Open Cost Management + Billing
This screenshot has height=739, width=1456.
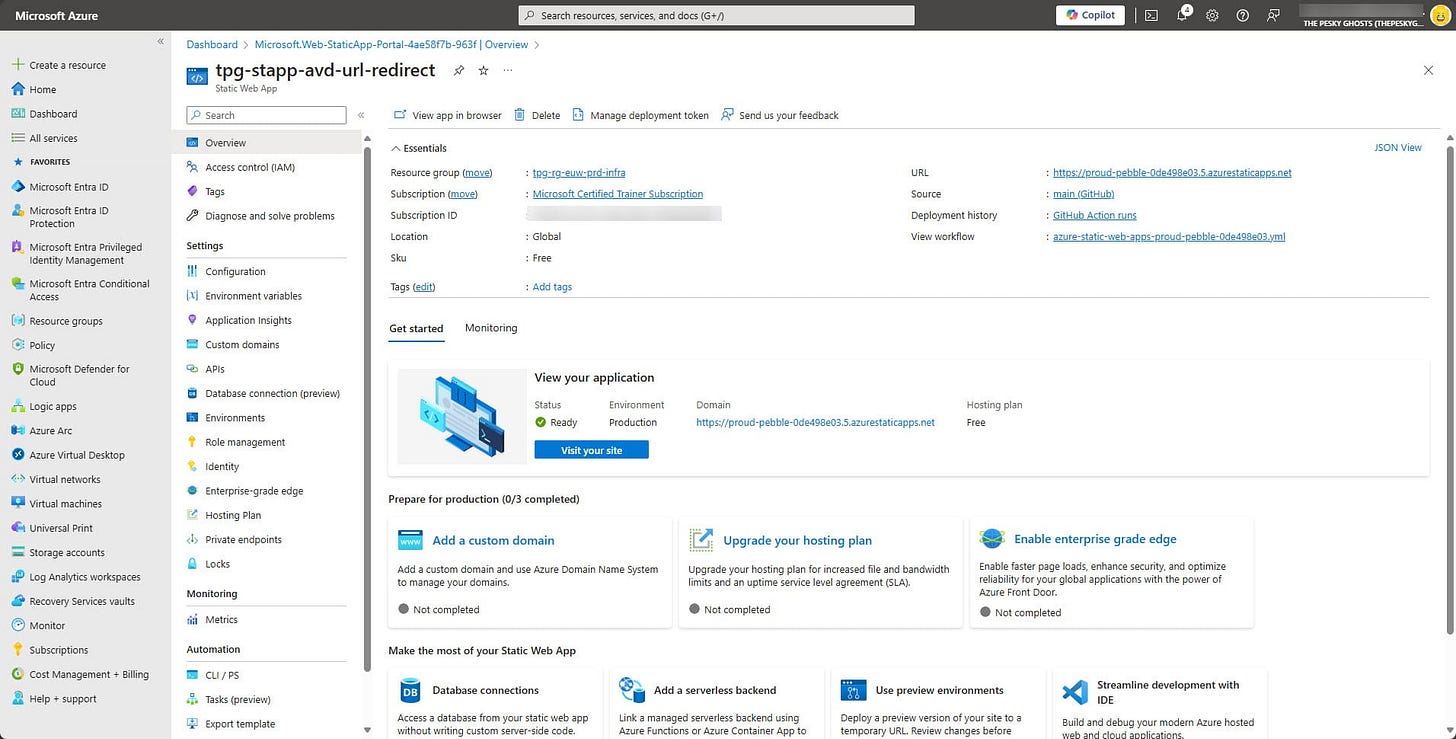point(88,674)
